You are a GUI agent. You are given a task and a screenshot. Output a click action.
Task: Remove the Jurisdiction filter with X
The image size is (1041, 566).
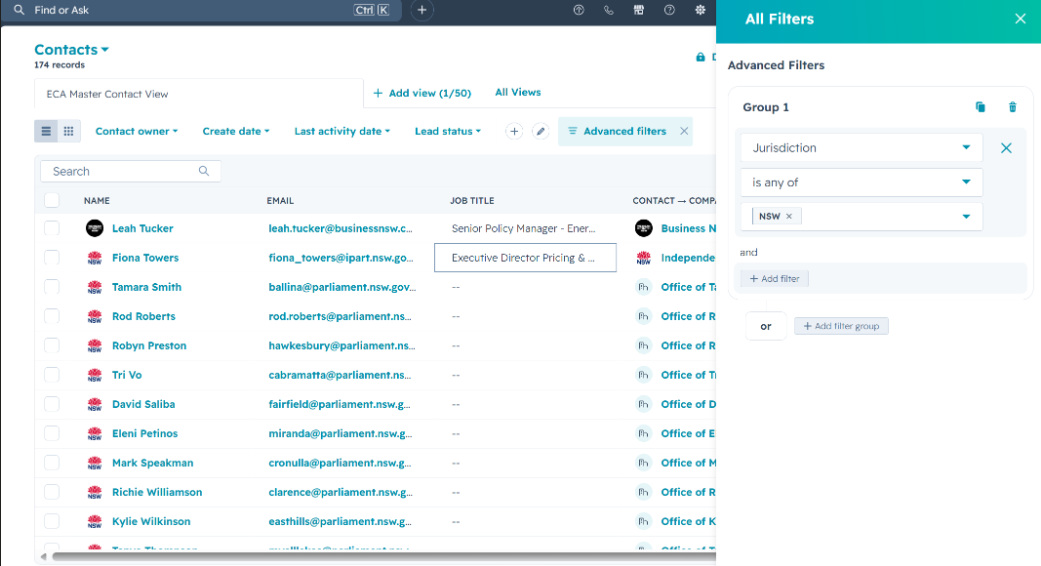point(1006,148)
